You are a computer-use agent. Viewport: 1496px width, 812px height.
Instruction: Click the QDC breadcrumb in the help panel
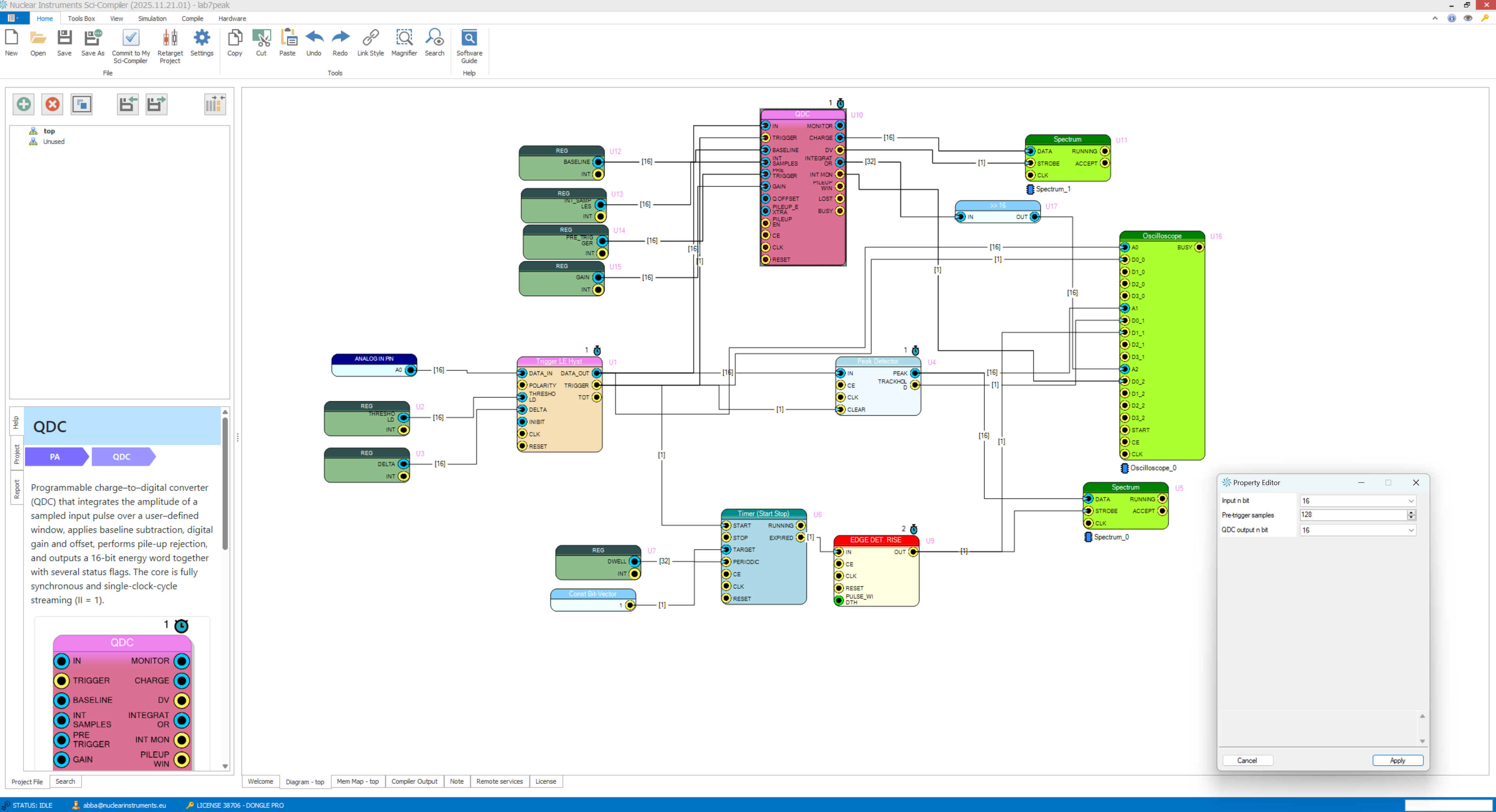(x=123, y=457)
